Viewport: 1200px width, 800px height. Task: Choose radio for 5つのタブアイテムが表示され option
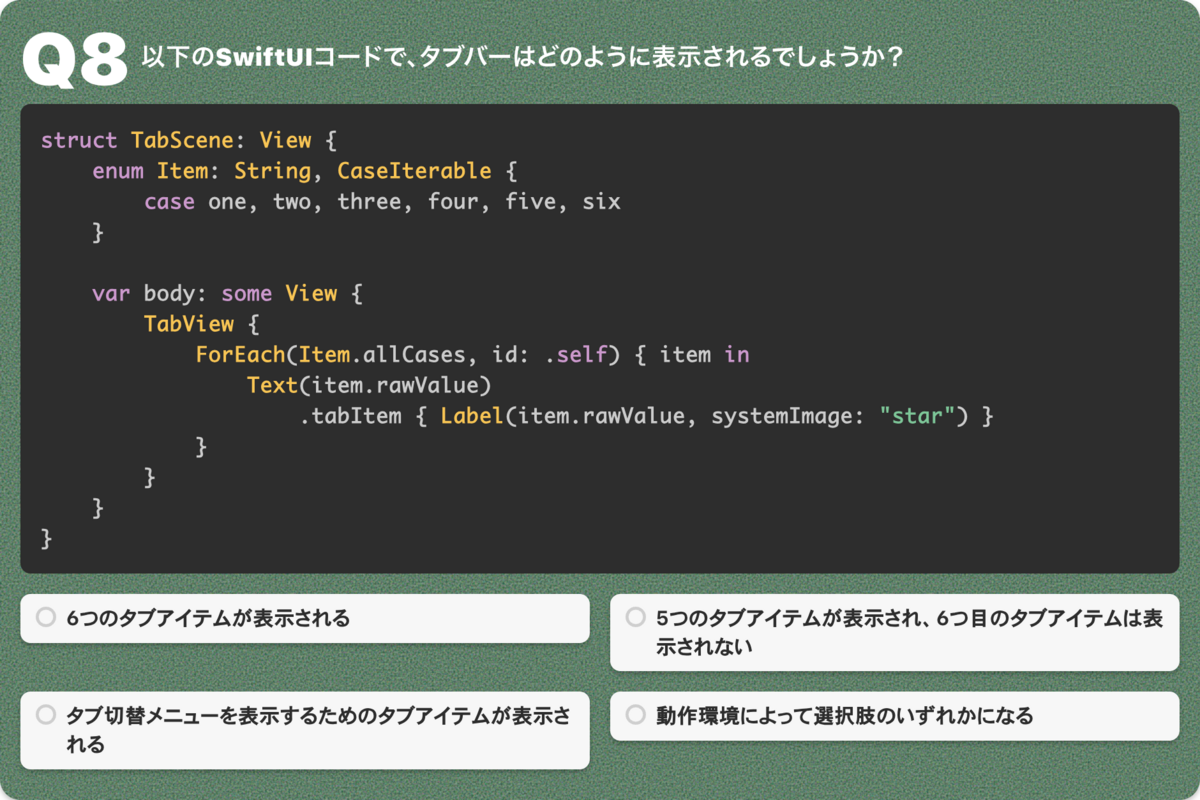pyautogui.click(x=635, y=618)
